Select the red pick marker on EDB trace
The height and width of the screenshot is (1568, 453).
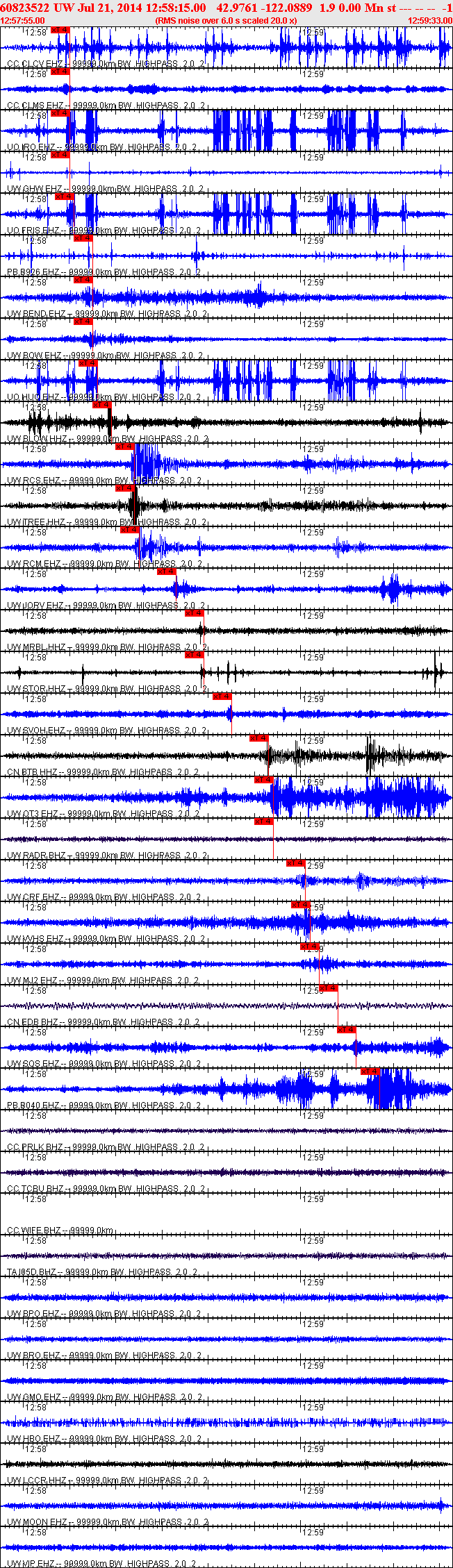coord(329,988)
